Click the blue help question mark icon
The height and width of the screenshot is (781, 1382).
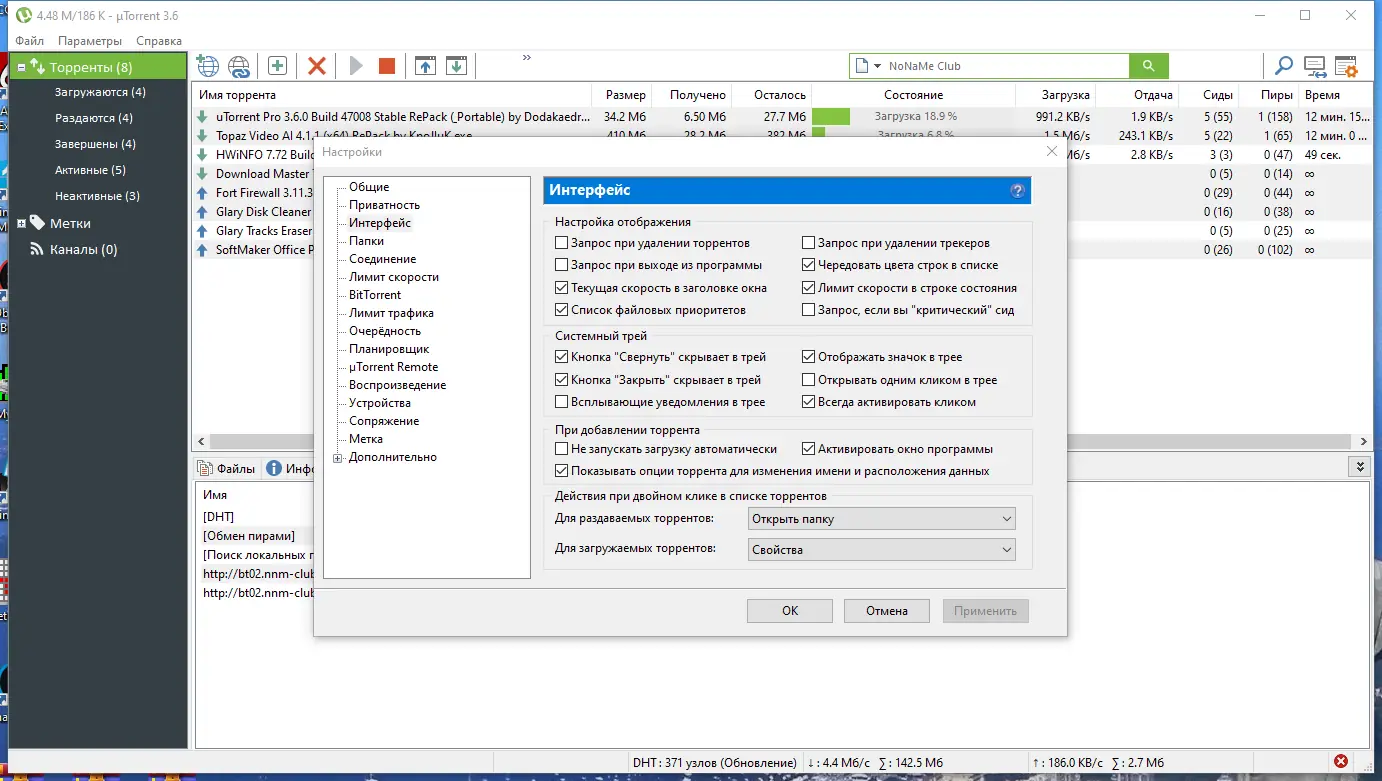click(1018, 190)
